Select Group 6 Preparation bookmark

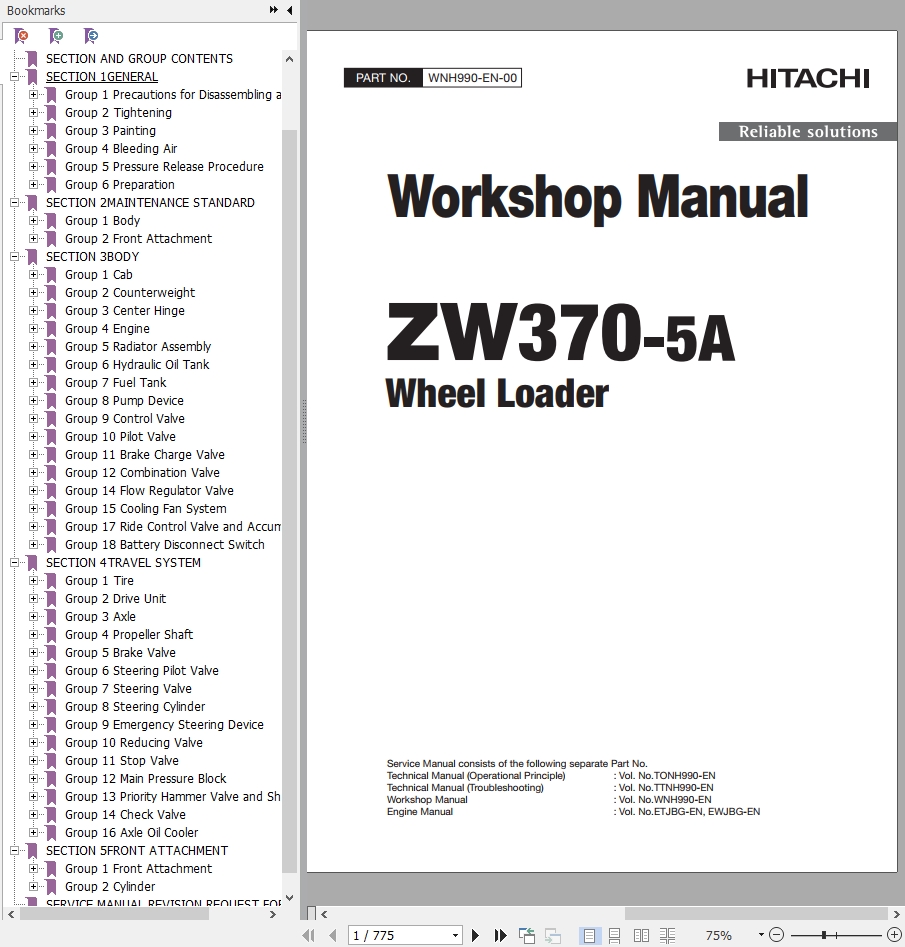(x=120, y=185)
